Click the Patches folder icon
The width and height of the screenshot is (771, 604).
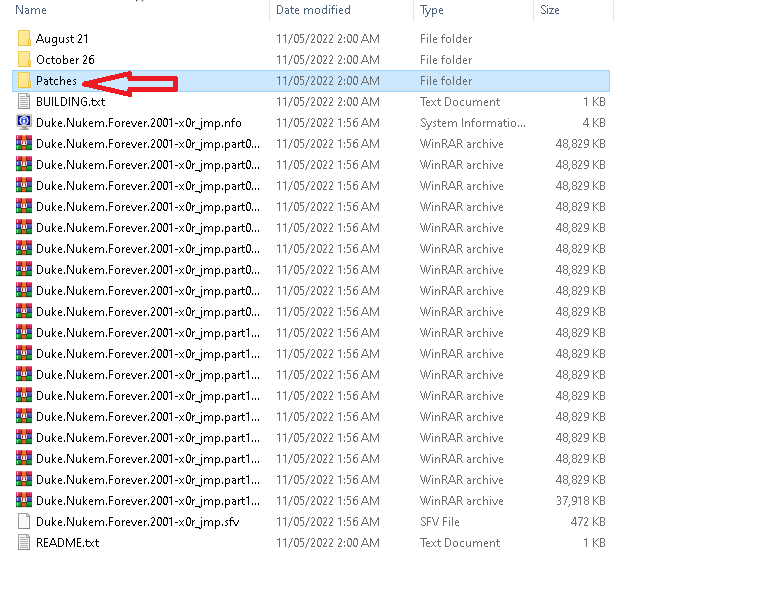[24, 81]
